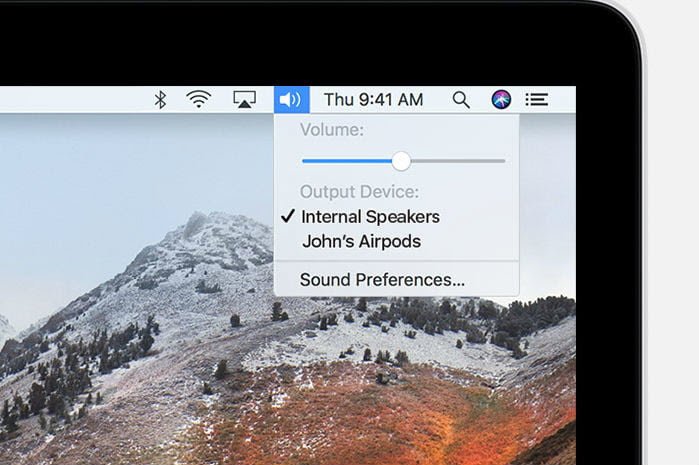Viewport: 699px width, 465px height.
Task: Click the Volume: label
Action: [332, 130]
